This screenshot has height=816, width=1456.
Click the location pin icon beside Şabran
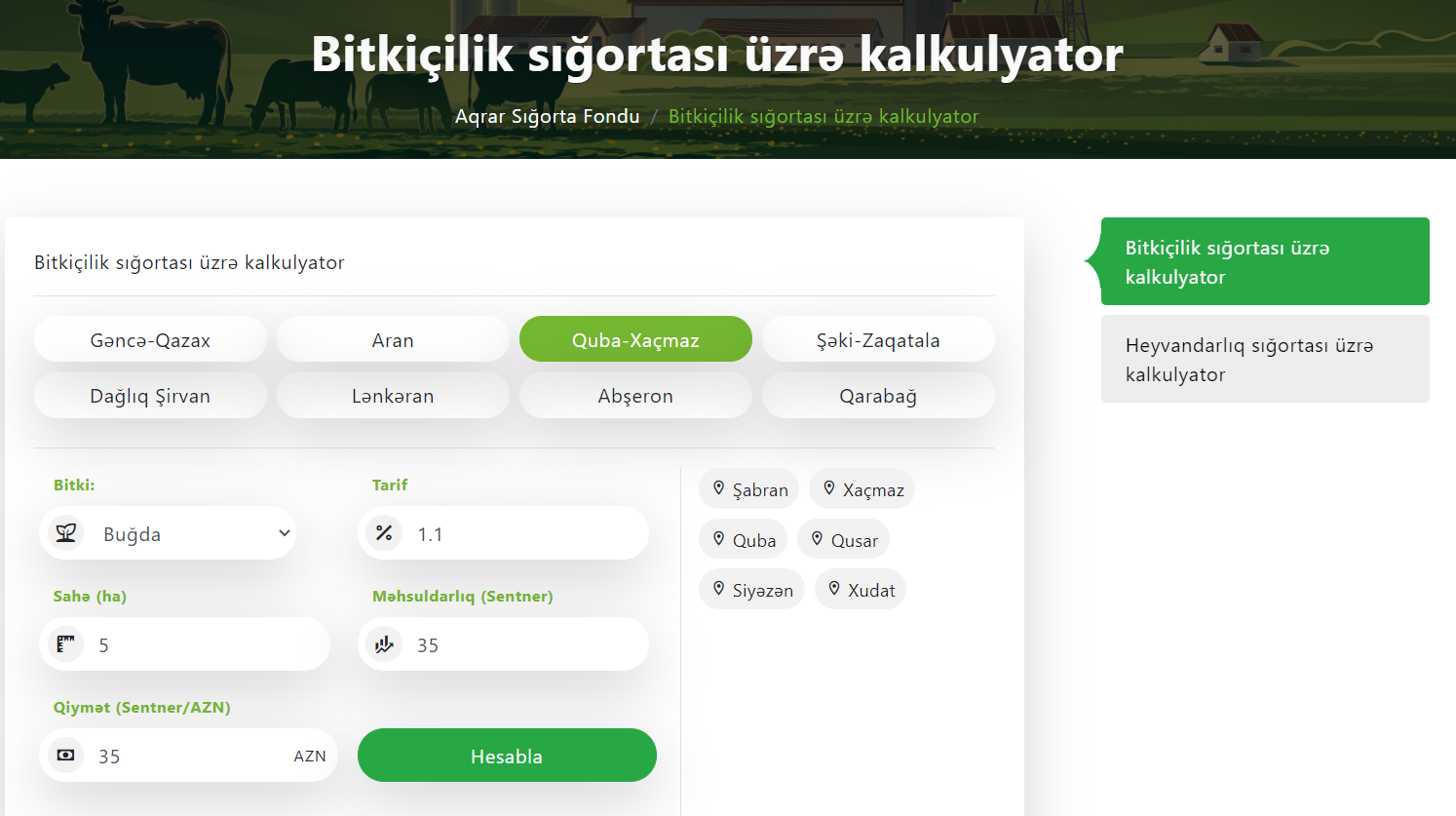(x=719, y=488)
